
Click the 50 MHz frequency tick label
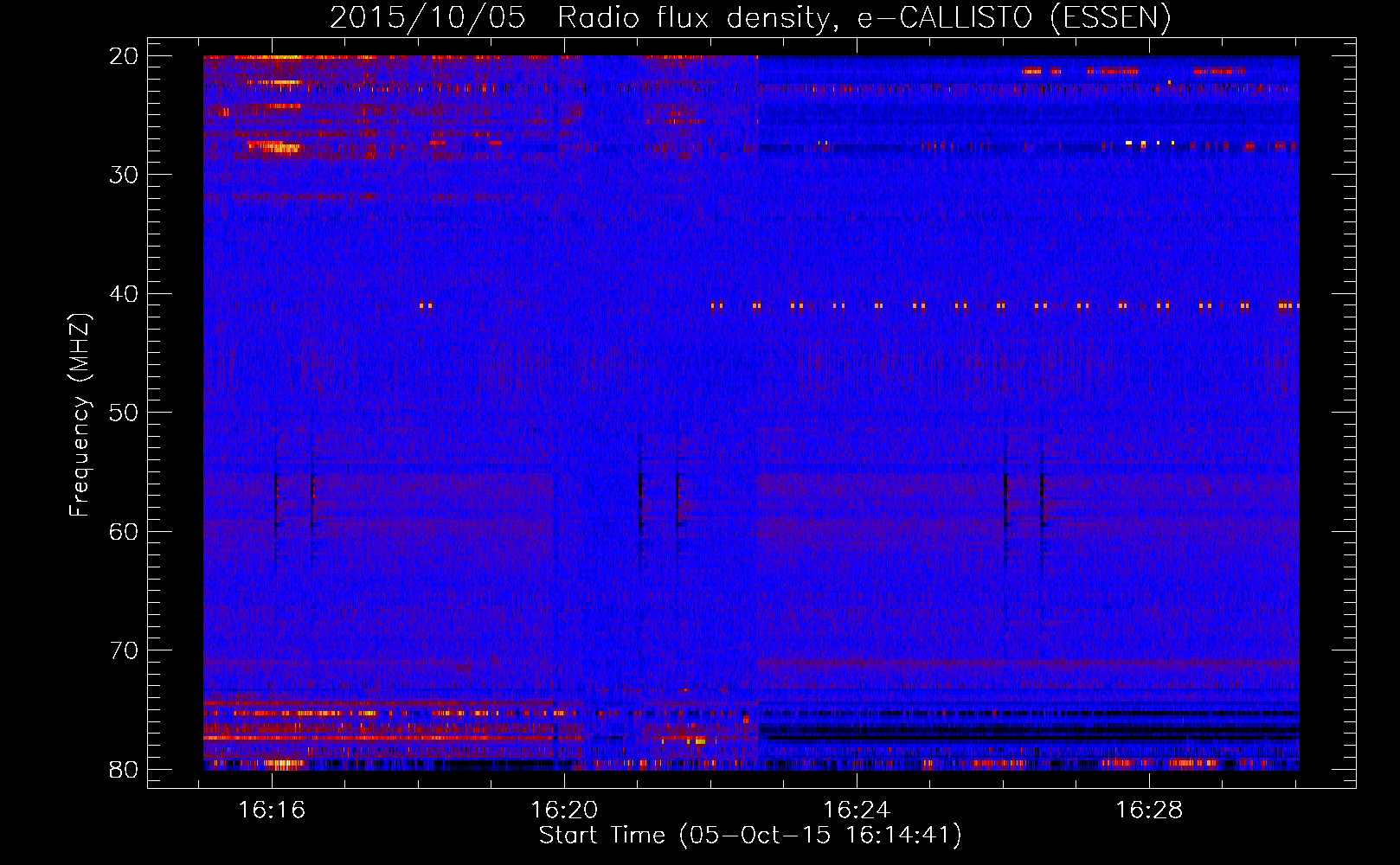coord(124,413)
